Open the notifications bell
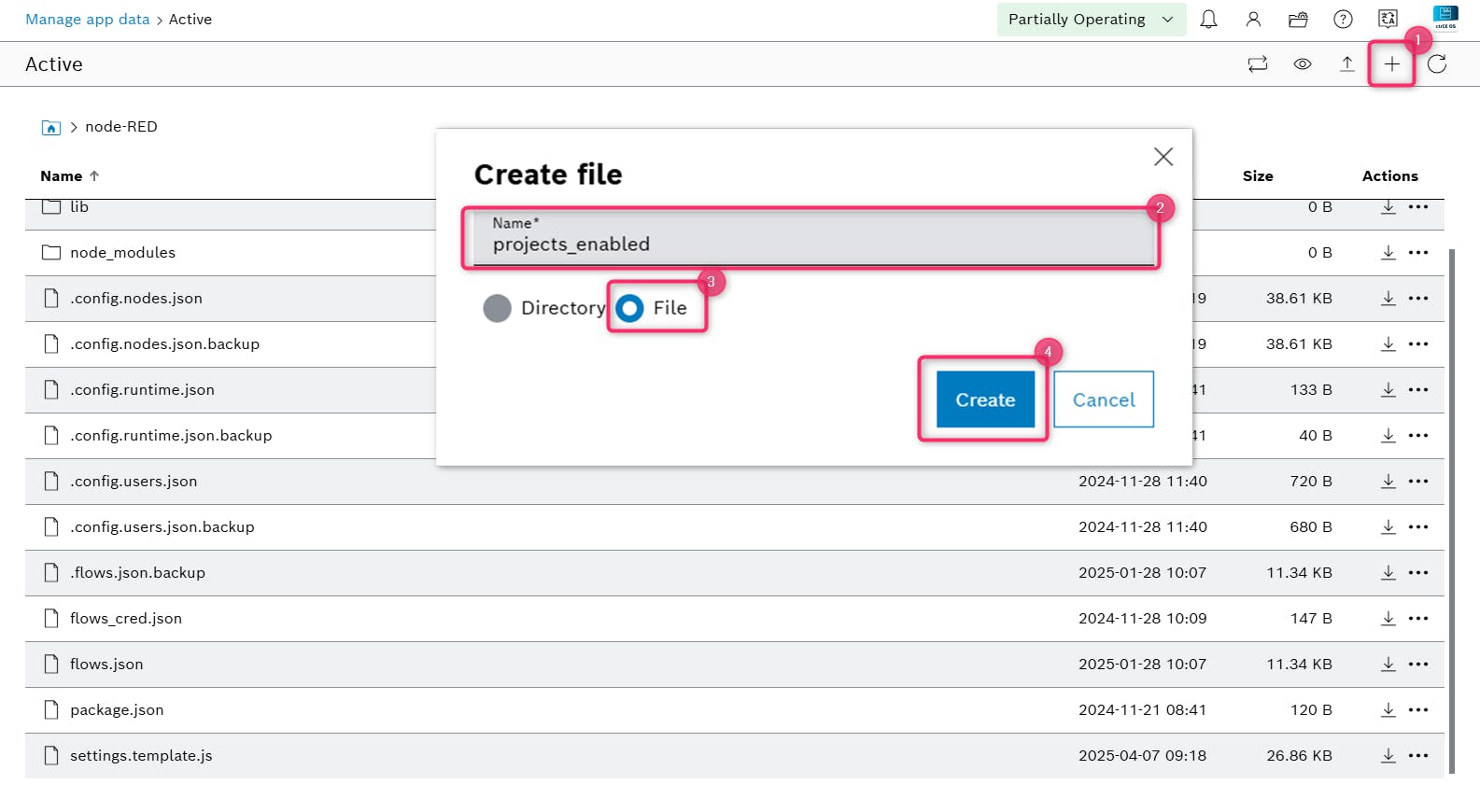The image size is (1480, 812). tap(1208, 20)
